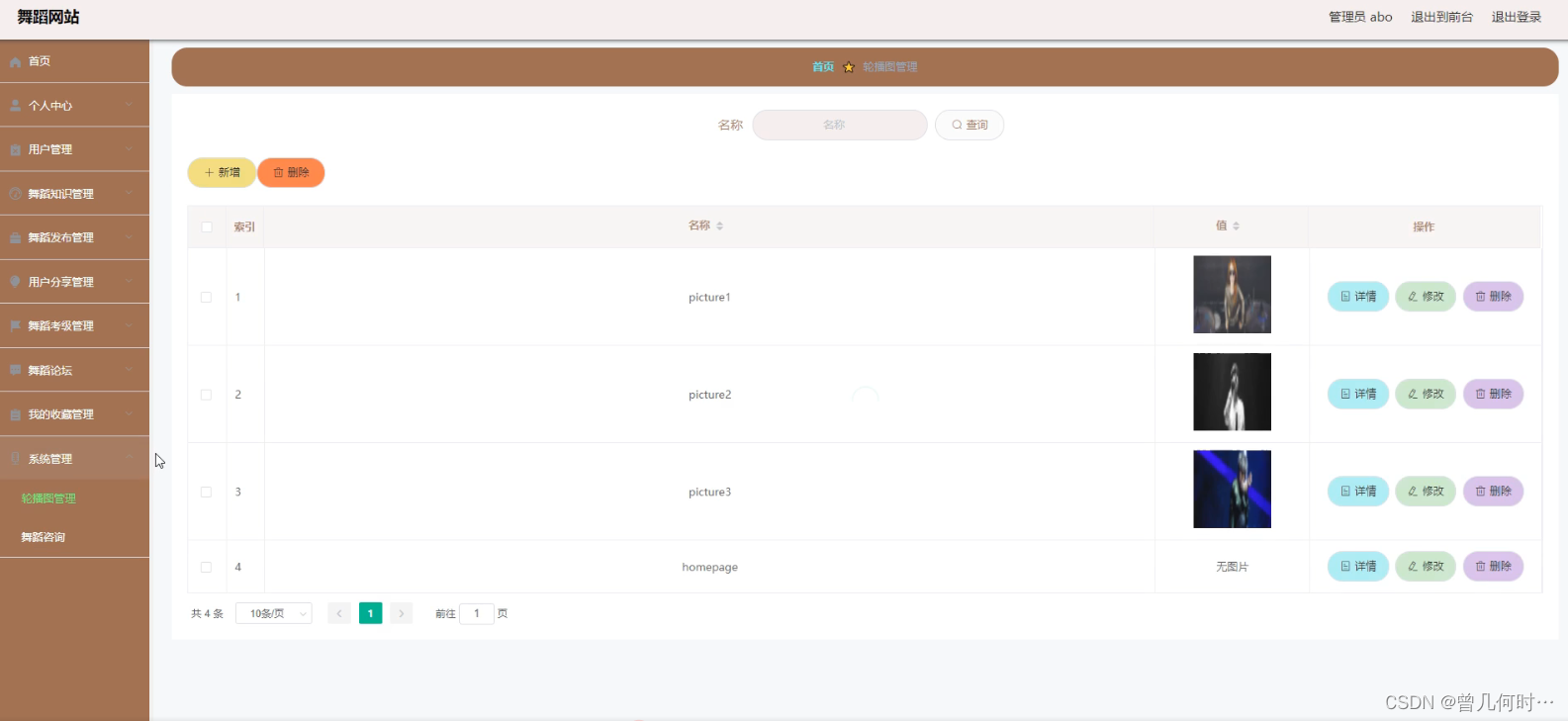Screen dimensions: 1568x721
Task: Click the orange 删除 button above table
Action: 291,172
